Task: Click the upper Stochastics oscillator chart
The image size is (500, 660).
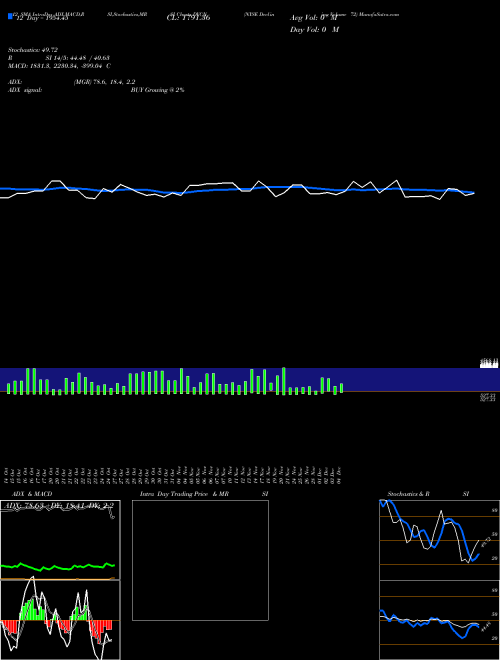Action: click(439, 540)
